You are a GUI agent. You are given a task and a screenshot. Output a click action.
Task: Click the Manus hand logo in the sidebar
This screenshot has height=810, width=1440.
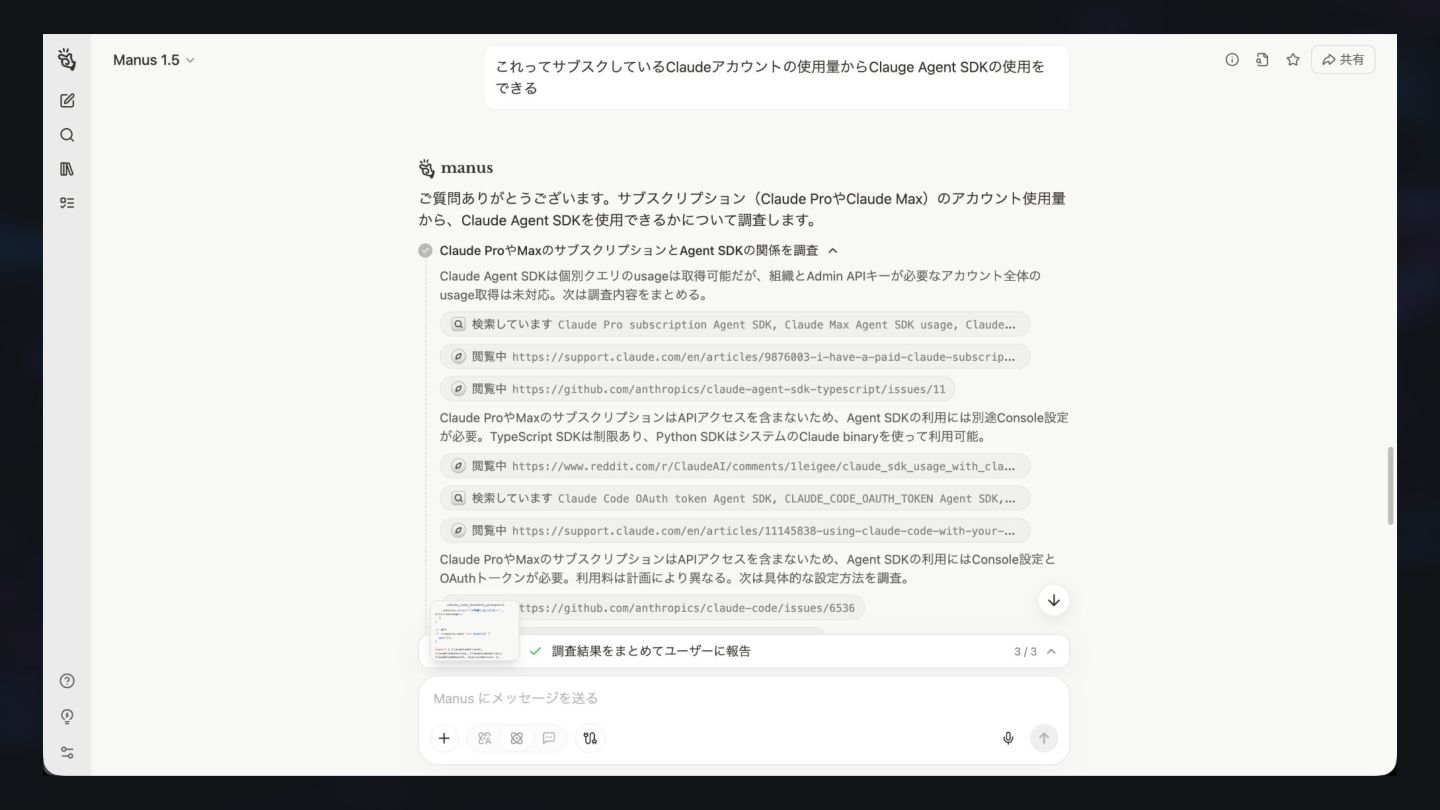coord(67,59)
